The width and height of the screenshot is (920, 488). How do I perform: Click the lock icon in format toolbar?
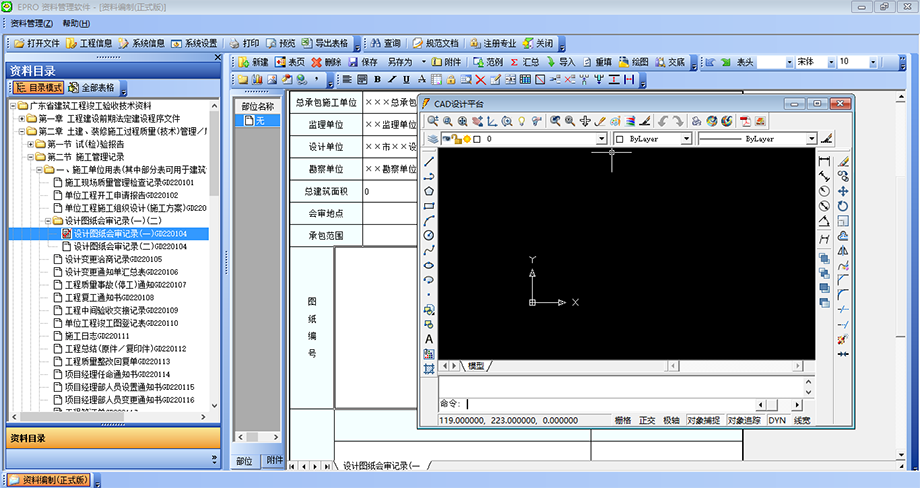pyautogui.click(x=451, y=79)
